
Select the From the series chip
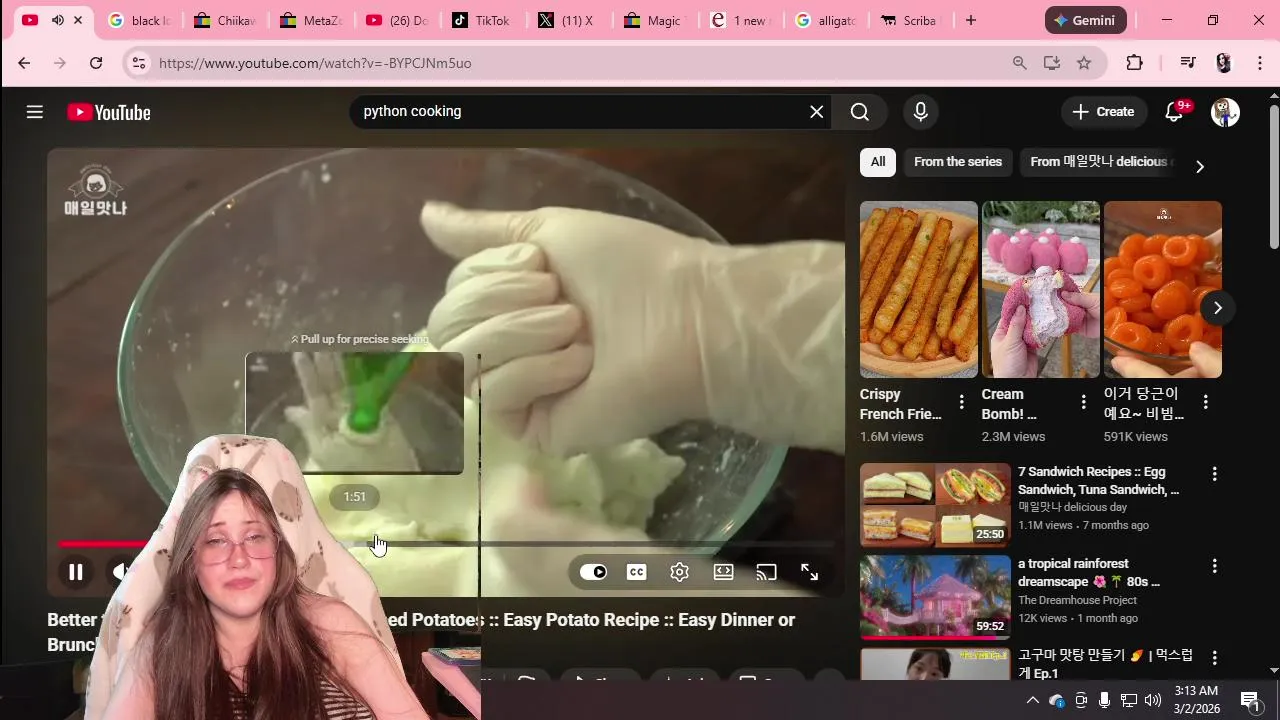[x=958, y=162]
